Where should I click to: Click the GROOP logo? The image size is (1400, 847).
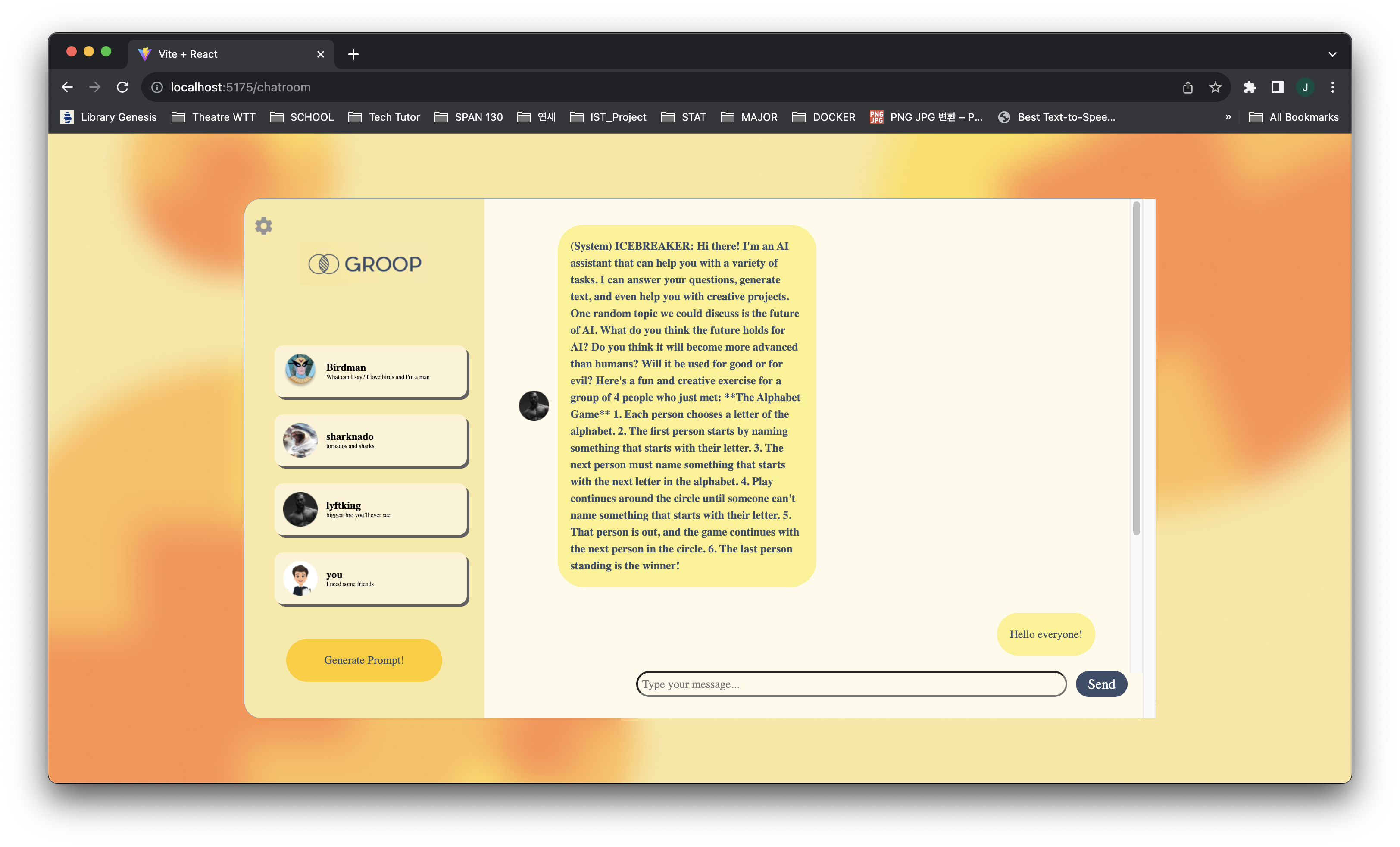click(365, 264)
